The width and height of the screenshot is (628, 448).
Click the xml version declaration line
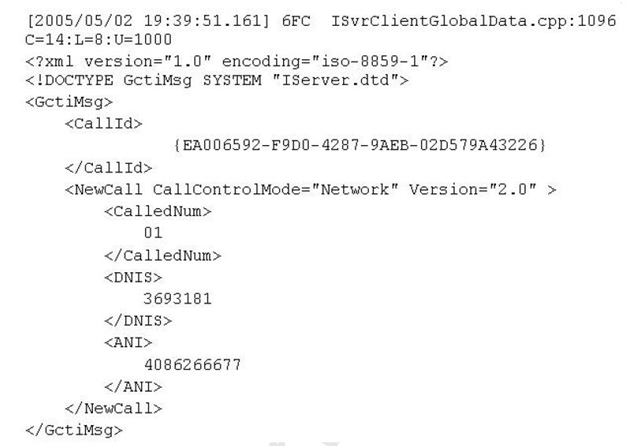pyautogui.click(x=236, y=61)
